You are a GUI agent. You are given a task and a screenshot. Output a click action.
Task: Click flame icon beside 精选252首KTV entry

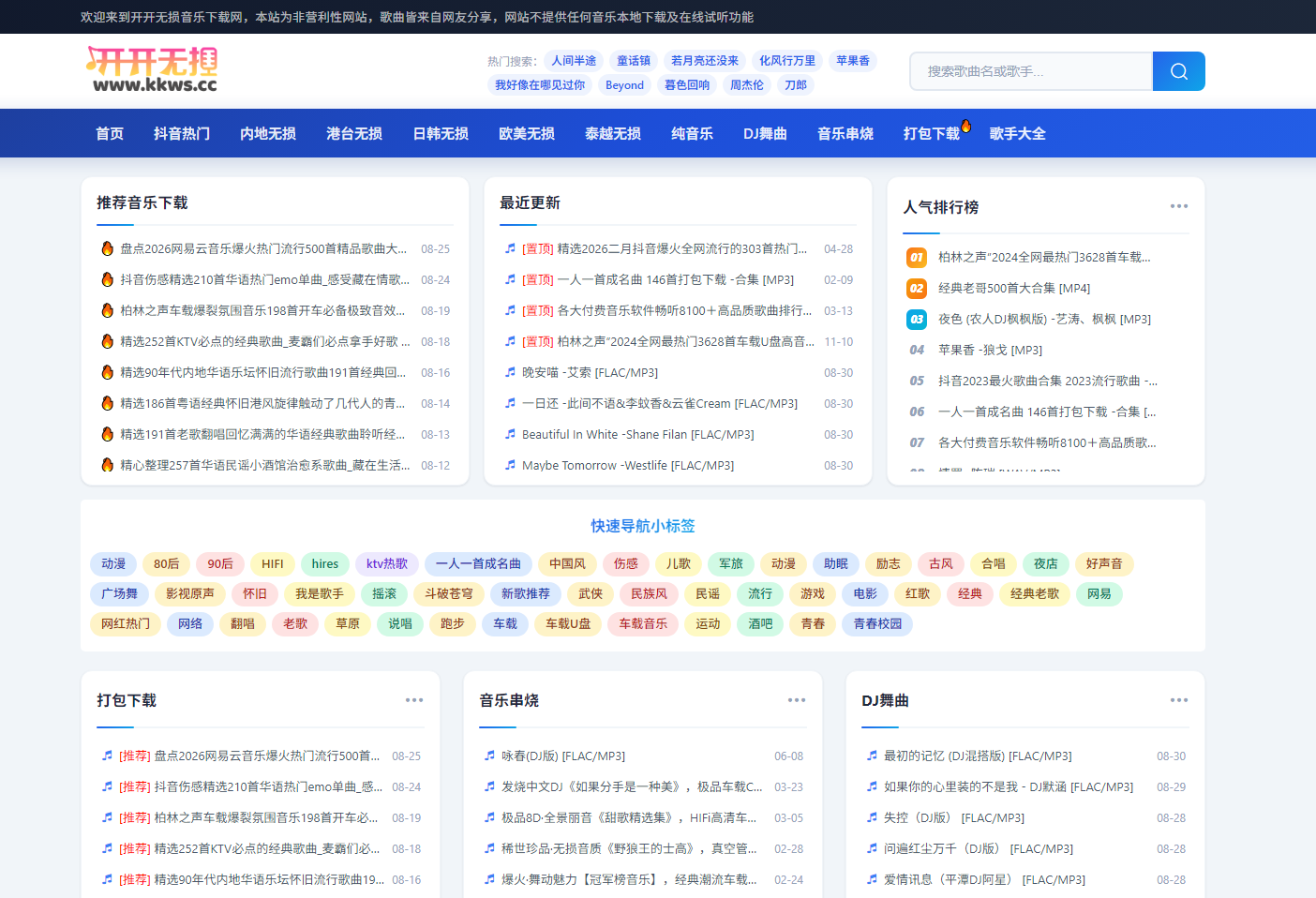pos(107,341)
